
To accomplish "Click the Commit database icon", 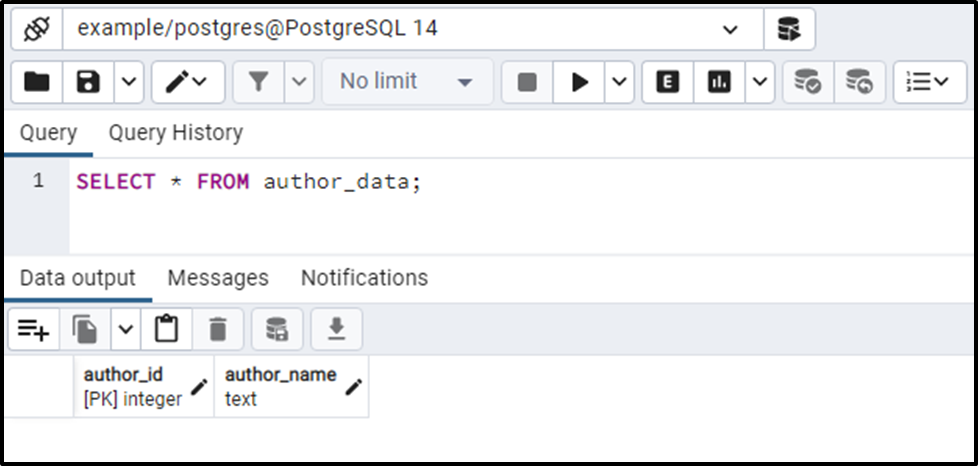I will (x=808, y=82).
